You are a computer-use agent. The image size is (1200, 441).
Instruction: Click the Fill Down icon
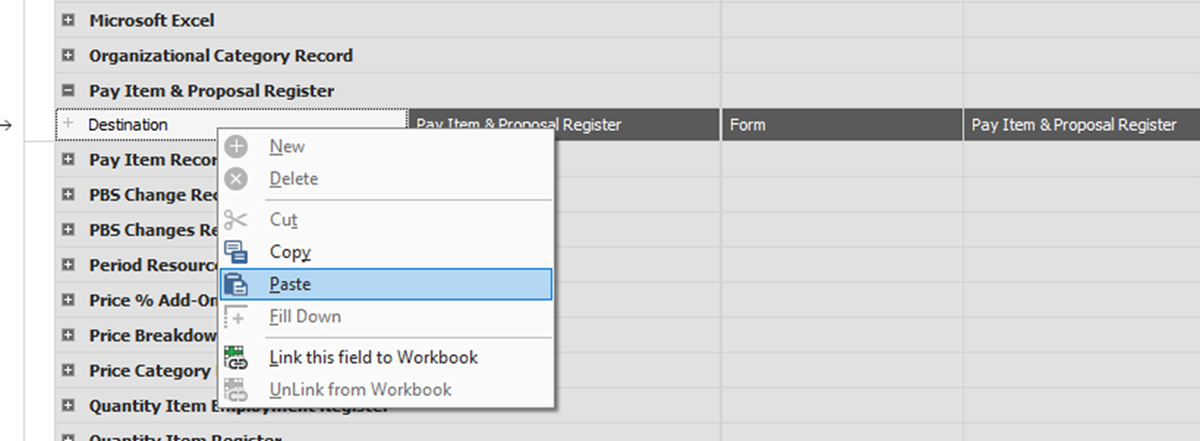point(236,317)
